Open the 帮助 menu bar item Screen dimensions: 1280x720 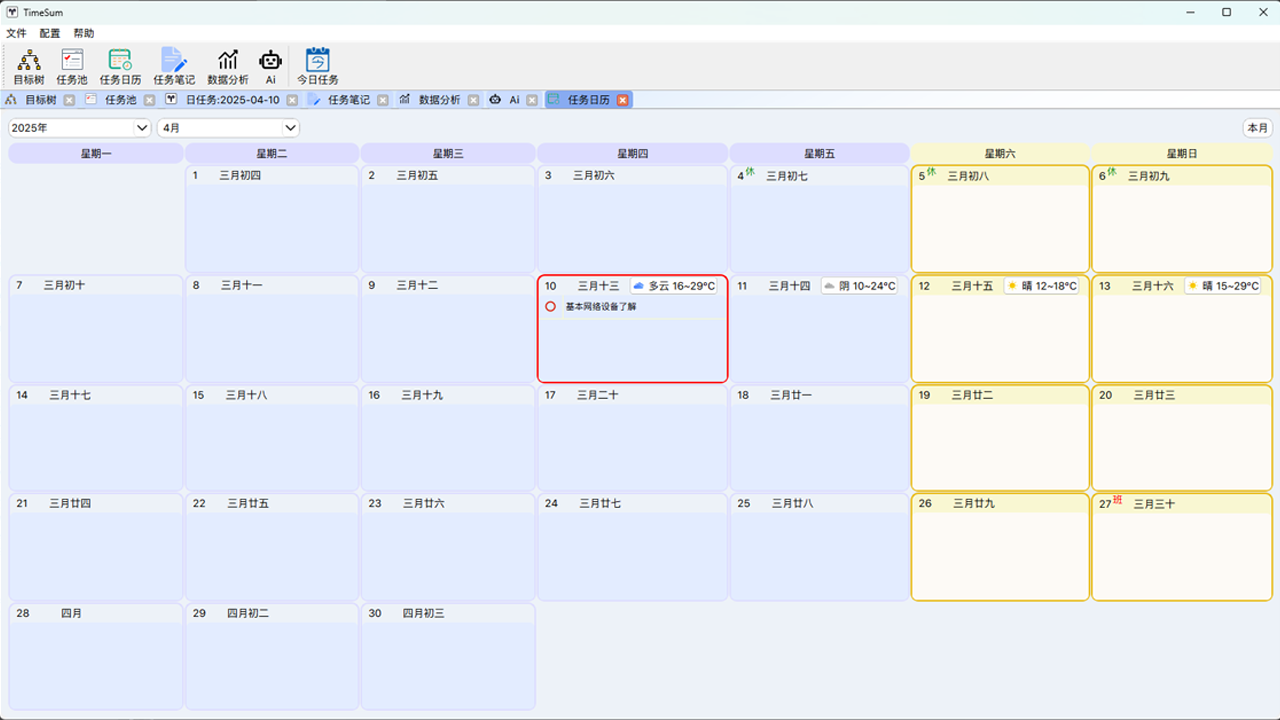pyautogui.click(x=83, y=32)
